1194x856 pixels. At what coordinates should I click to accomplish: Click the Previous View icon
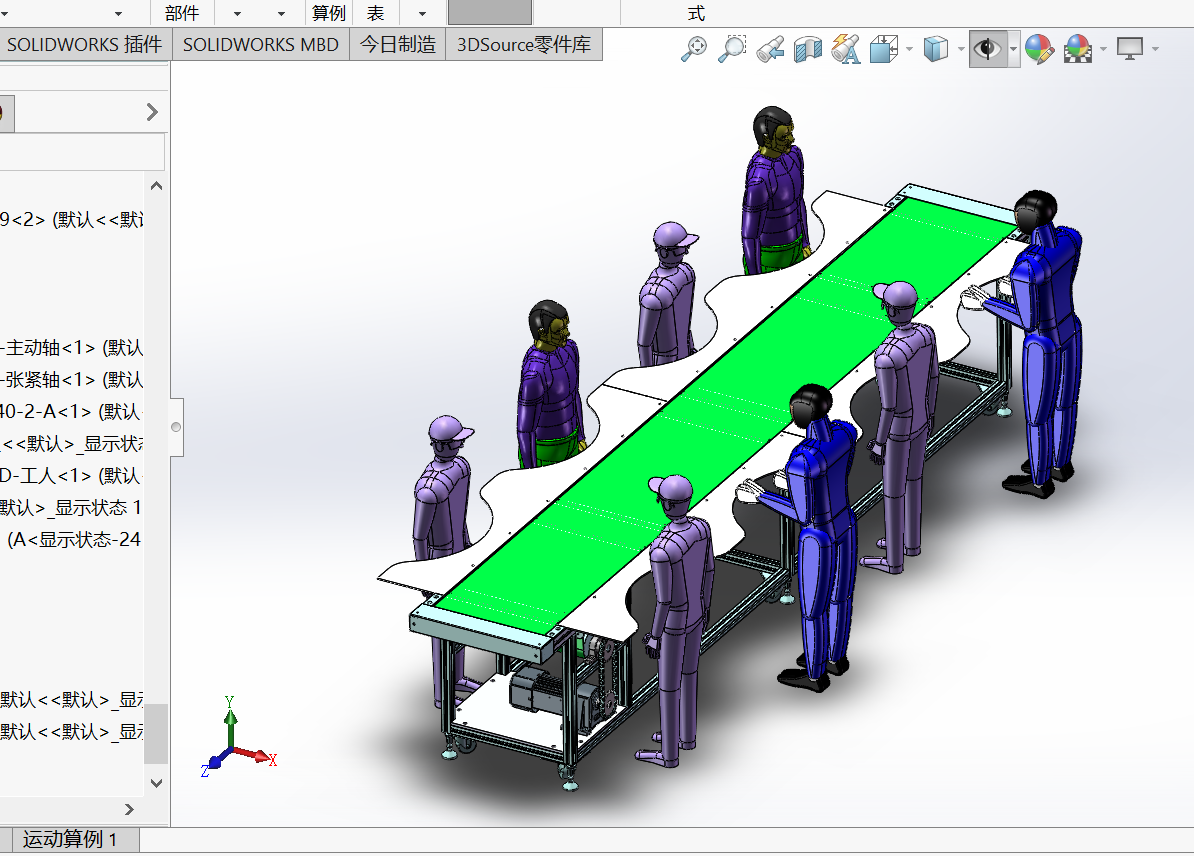pyautogui.click(x=771, y=49)
